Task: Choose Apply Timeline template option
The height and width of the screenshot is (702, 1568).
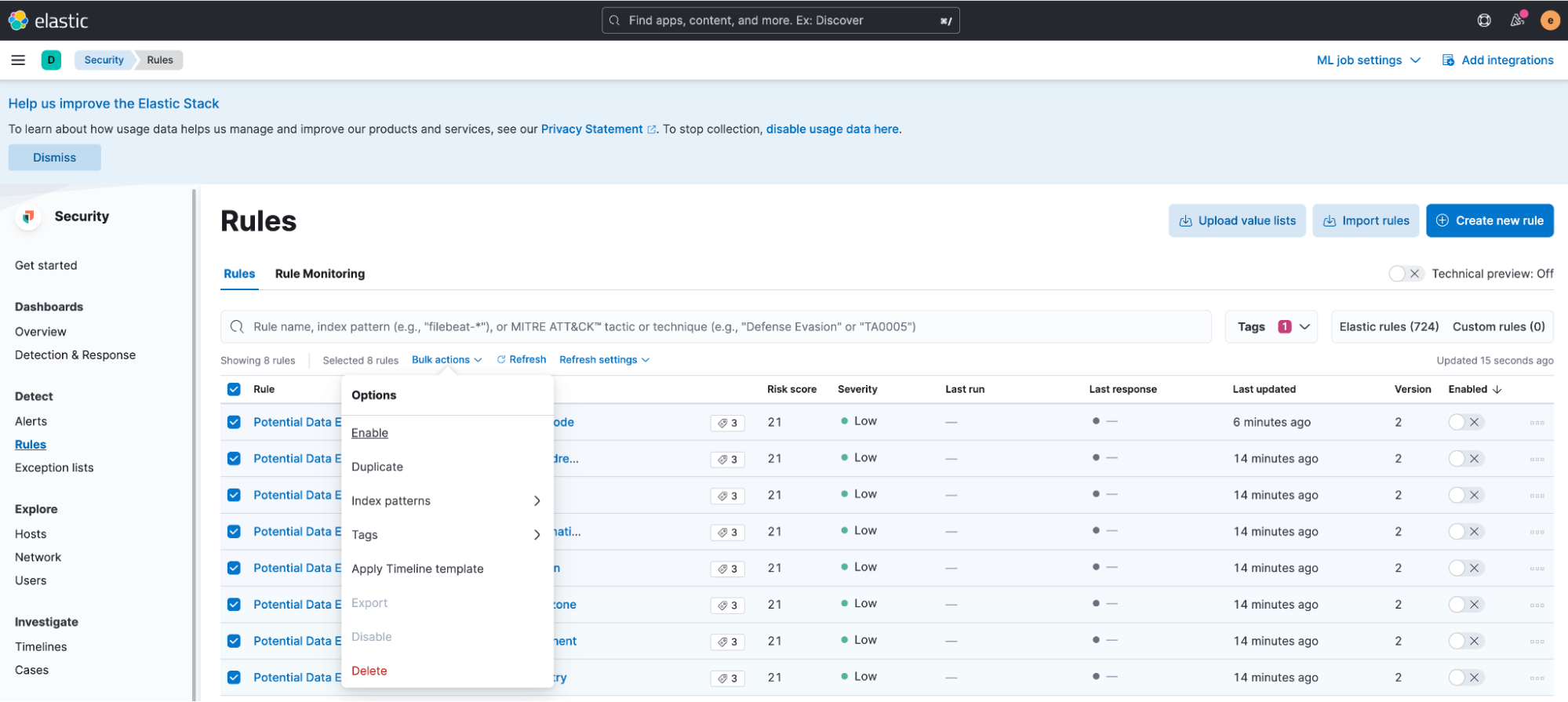Action: pos(417,569)
